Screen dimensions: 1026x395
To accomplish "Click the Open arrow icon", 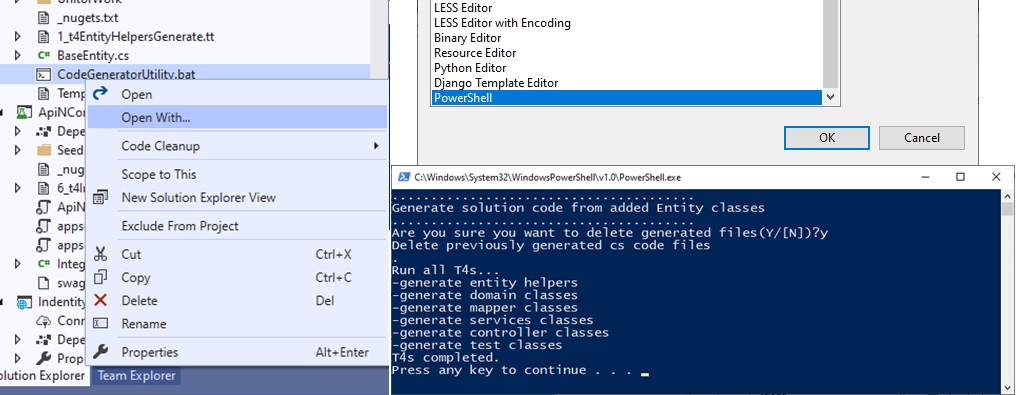I will (100, 94).
